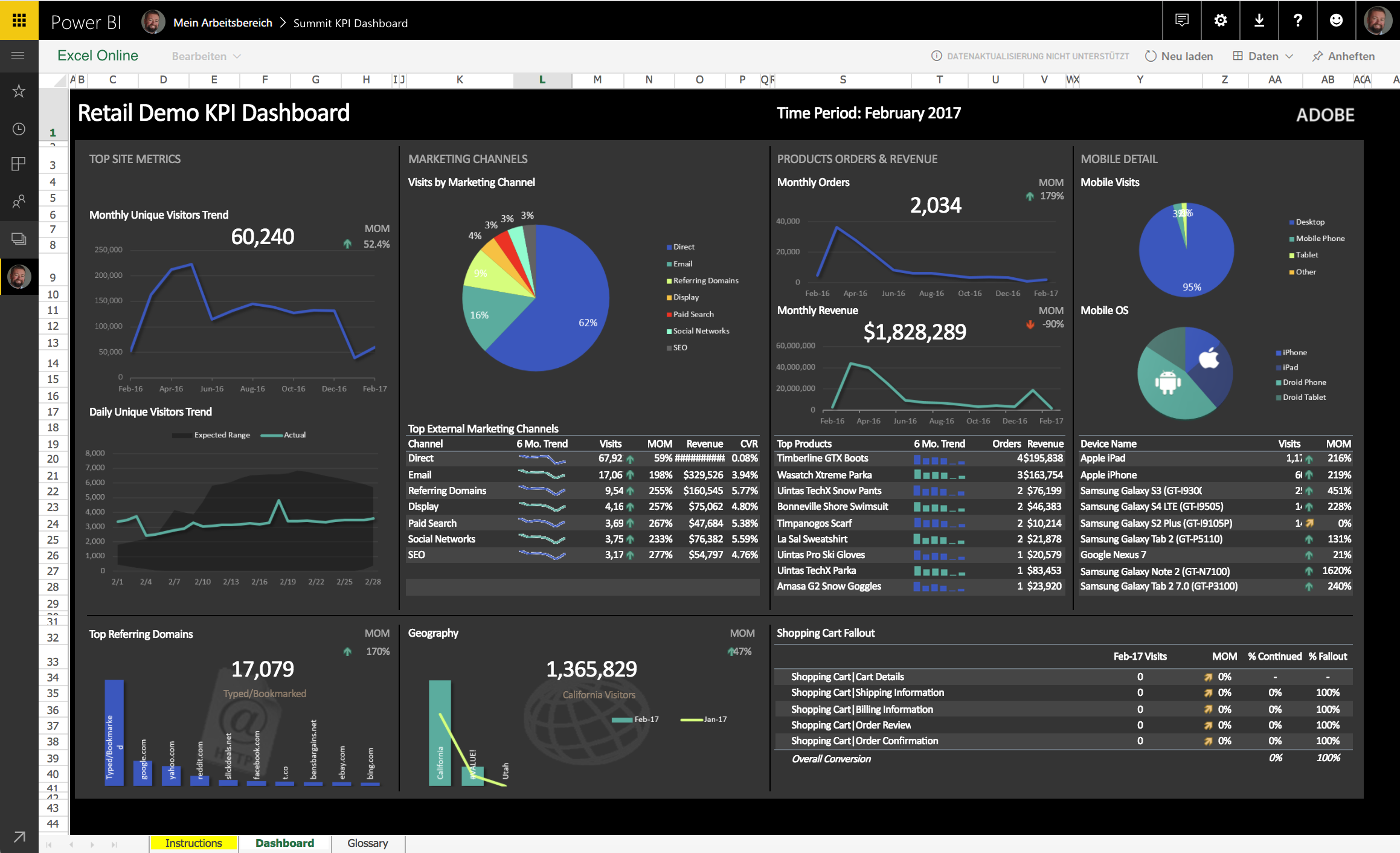Click the notifications bell icon in top bar
Image resolution: width=1400 pixels, height=853 pixels.
1183,18
